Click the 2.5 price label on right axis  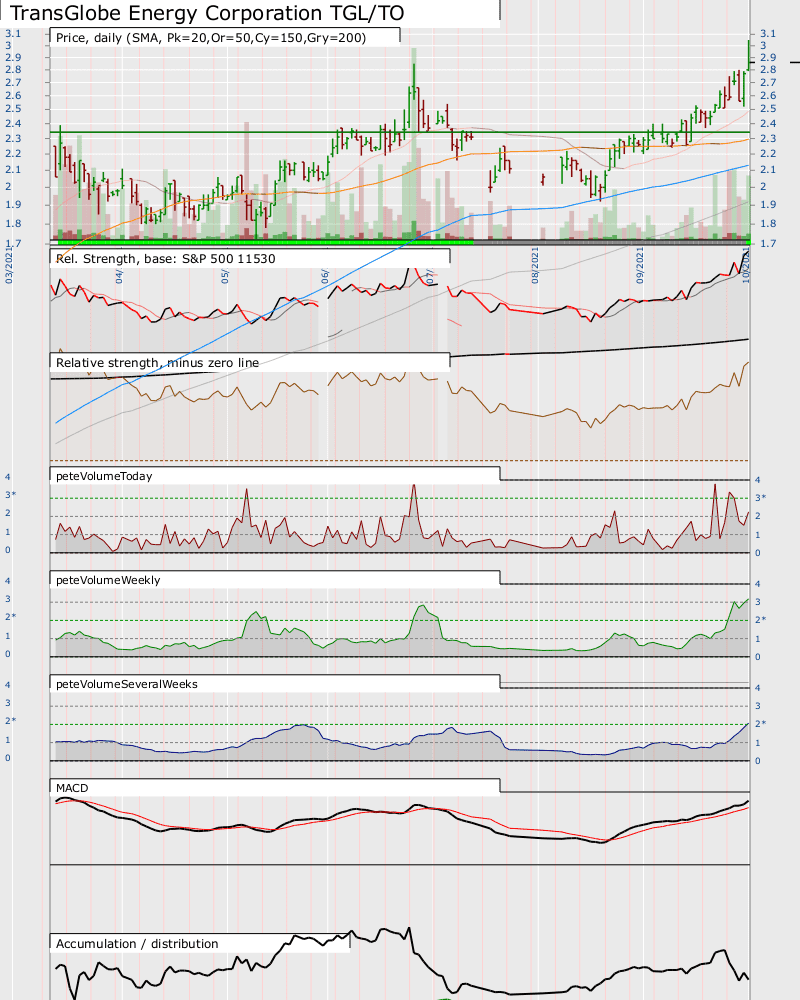(768, 108)
